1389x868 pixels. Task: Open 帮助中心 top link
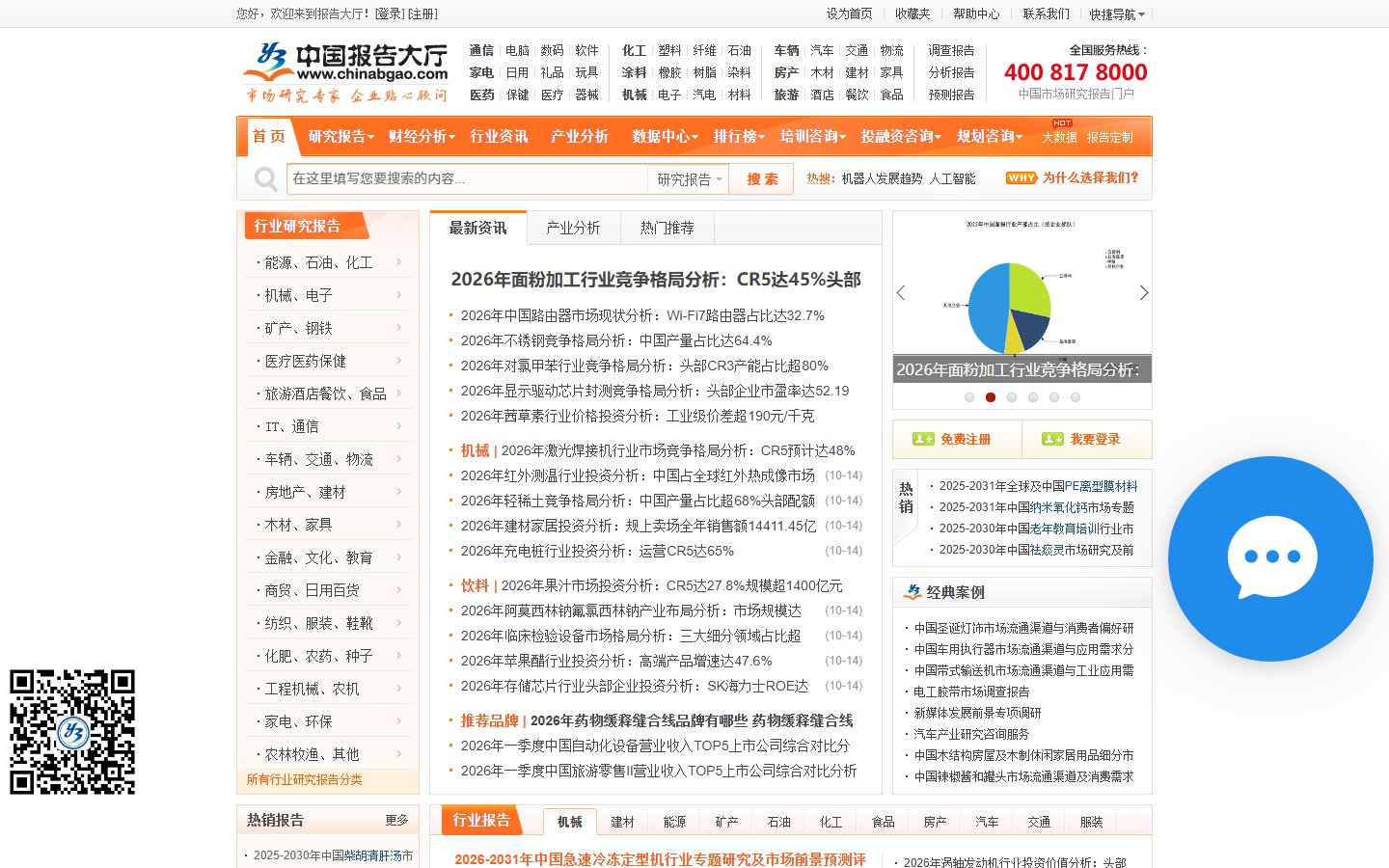(x=976, y=14)
